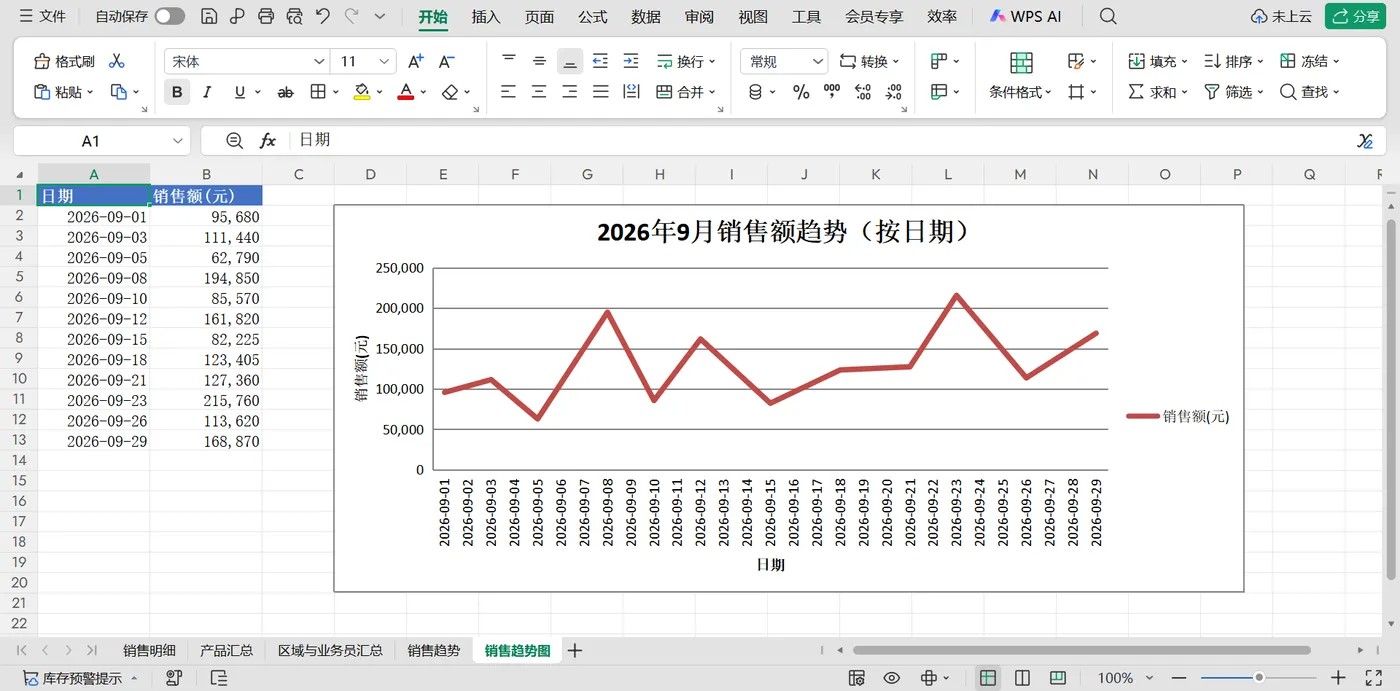This screenshot has height=691, width=1400.
Task: Zoom in using the status bar plus icon
Action: (1338, 678)
